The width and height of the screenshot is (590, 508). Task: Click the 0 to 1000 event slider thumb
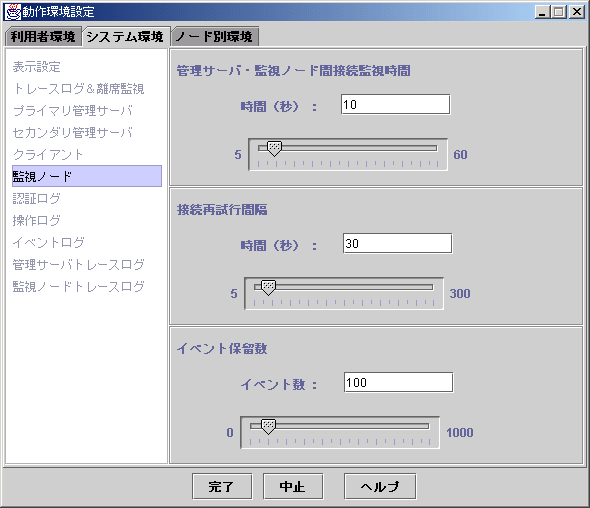tap(268, 427)
